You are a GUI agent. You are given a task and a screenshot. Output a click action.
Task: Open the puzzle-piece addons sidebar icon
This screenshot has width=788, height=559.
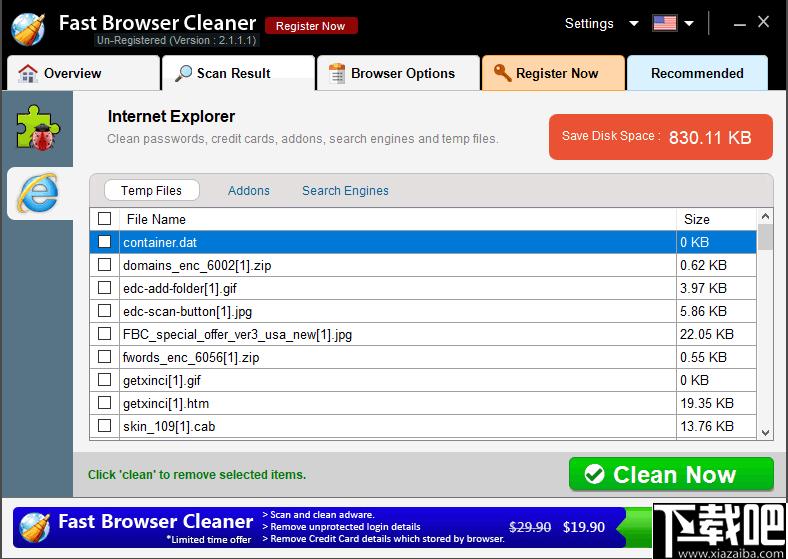point(38,128)
